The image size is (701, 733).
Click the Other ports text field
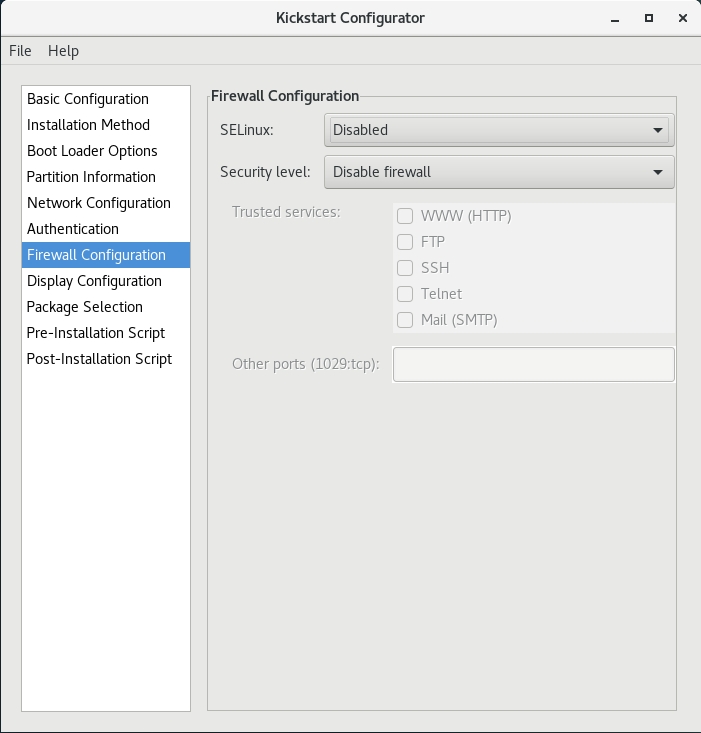[534, 364]
